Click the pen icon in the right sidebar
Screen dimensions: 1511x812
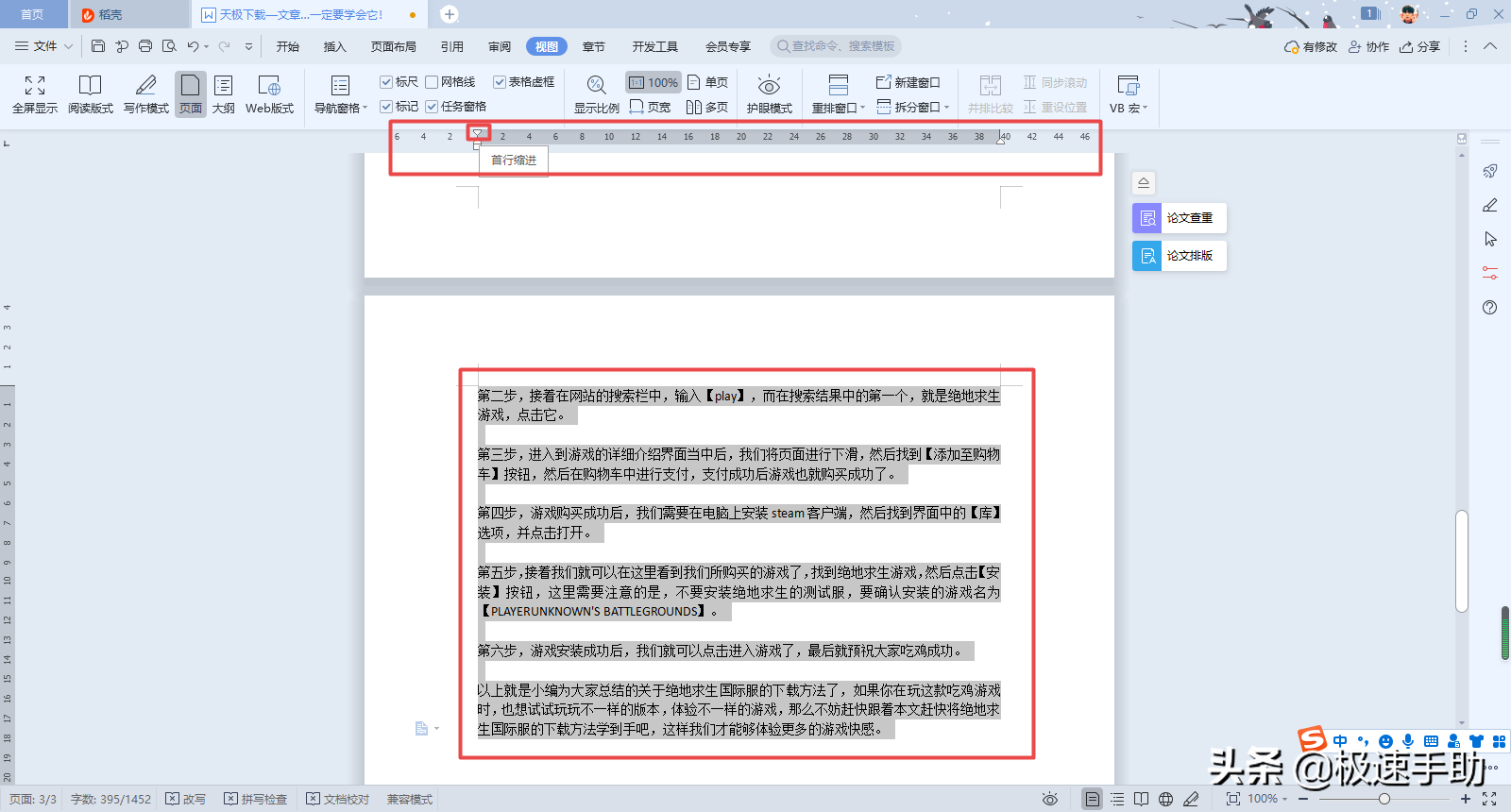point(1490,205)
